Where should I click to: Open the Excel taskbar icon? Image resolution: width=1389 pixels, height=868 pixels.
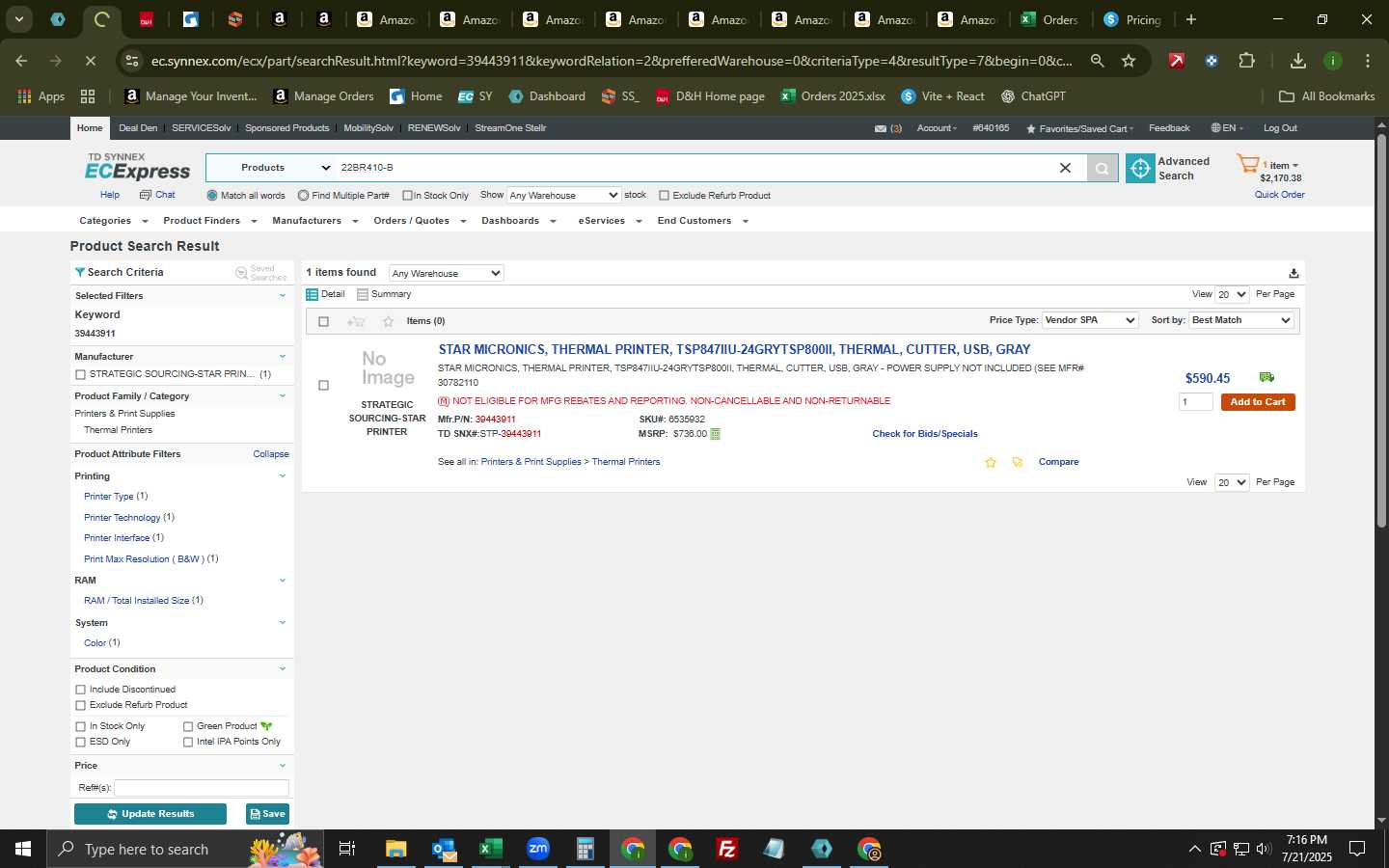490,849
